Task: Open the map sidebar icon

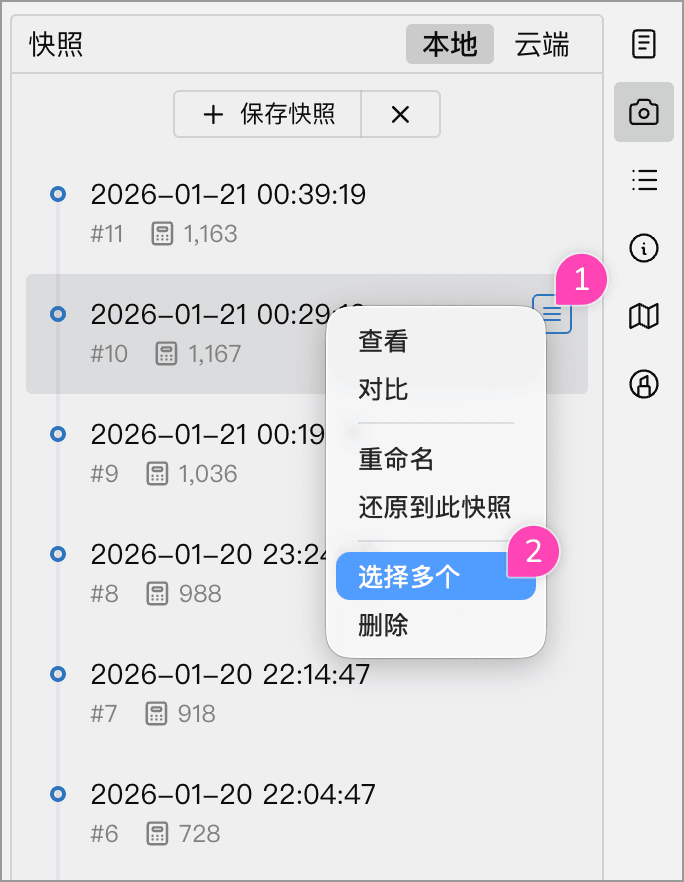Action: (x=644, y=316)
